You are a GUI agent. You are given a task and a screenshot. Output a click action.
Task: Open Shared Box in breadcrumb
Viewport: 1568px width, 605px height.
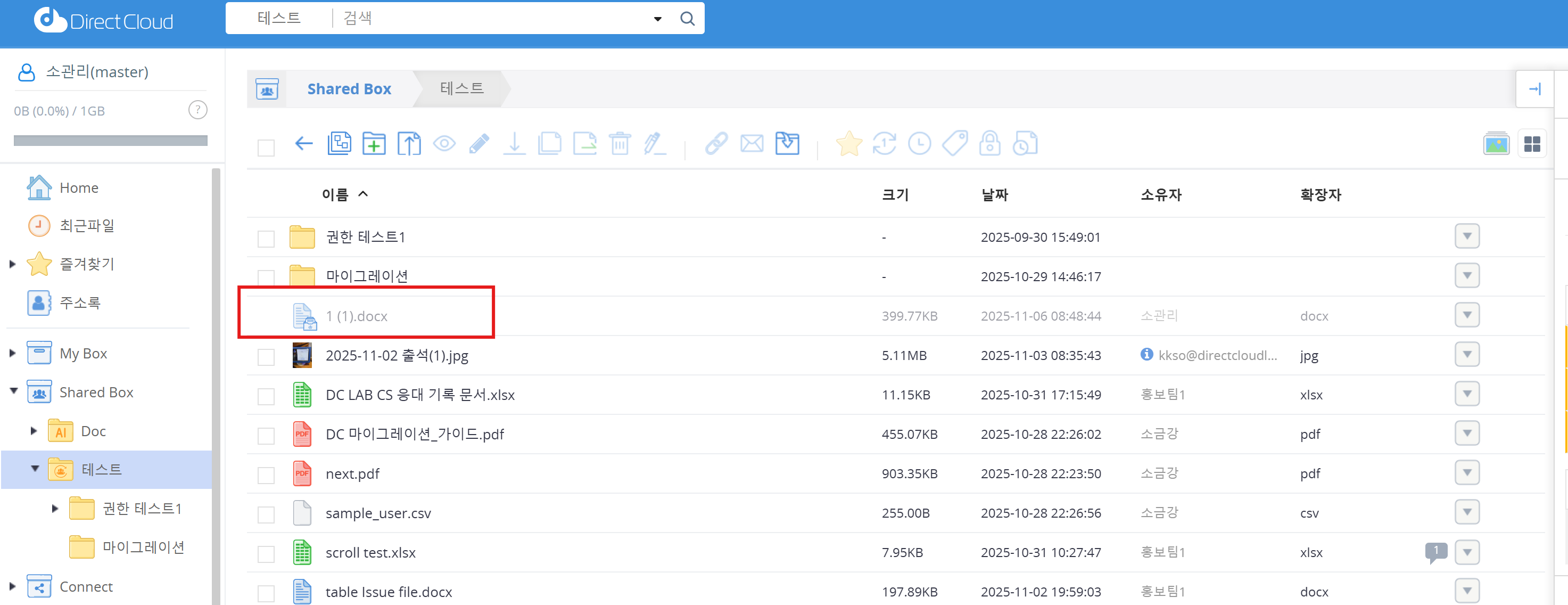[x=349, y=89]
